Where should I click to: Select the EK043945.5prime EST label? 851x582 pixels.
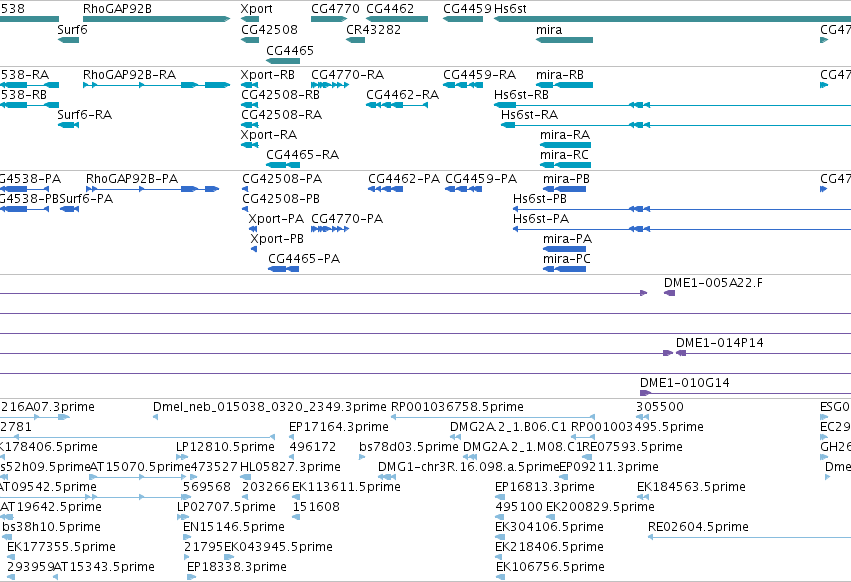pos(278,547)
